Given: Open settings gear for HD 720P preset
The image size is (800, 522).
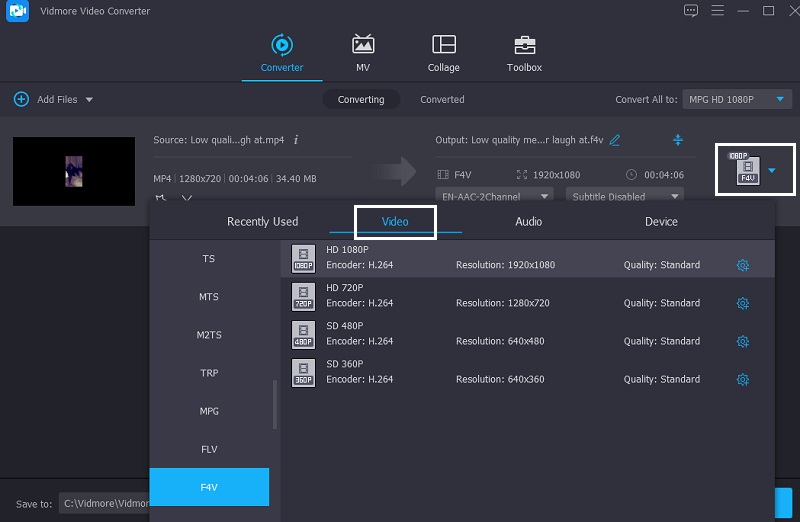Looking at the screenshot, I should coord(742,303).
